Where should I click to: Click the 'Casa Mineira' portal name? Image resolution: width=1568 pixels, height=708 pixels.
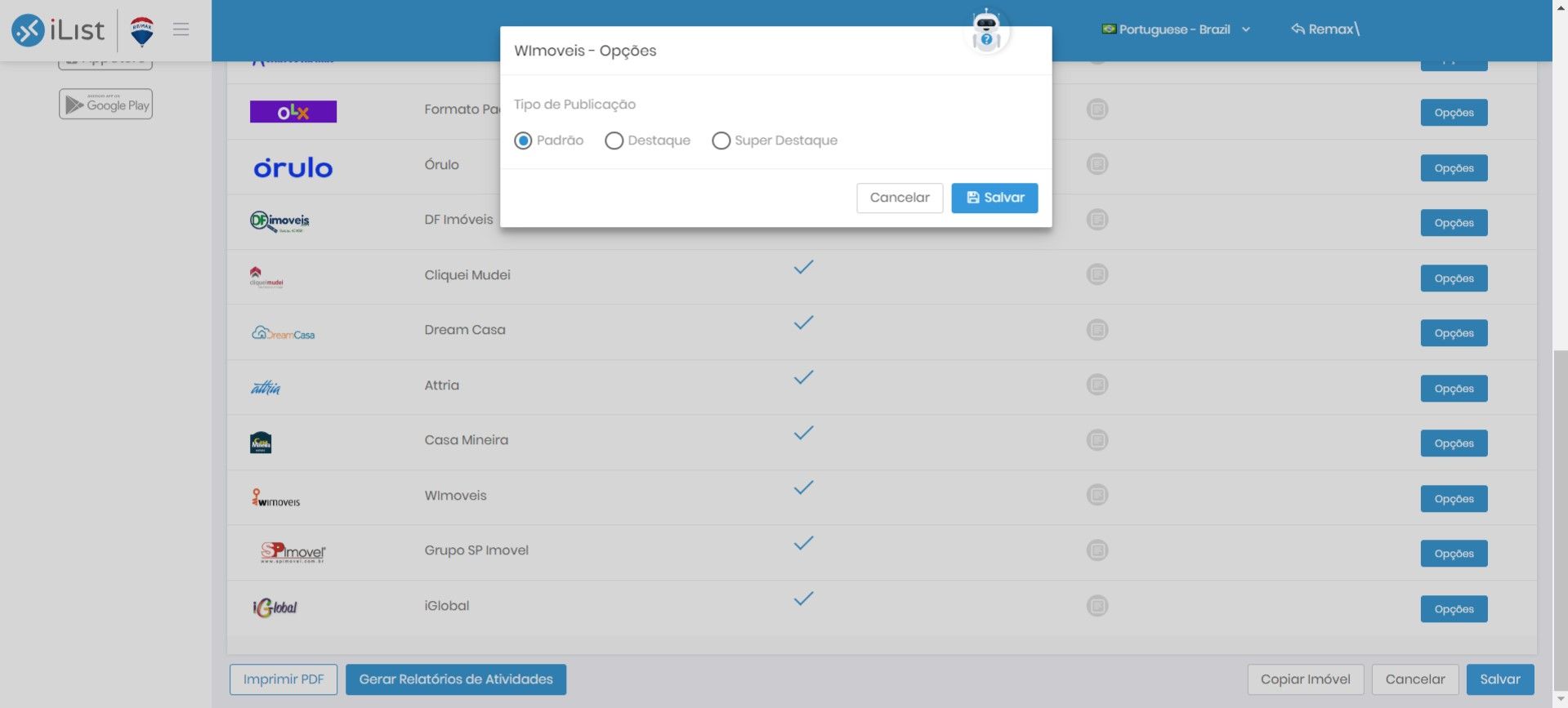[467, 440]
